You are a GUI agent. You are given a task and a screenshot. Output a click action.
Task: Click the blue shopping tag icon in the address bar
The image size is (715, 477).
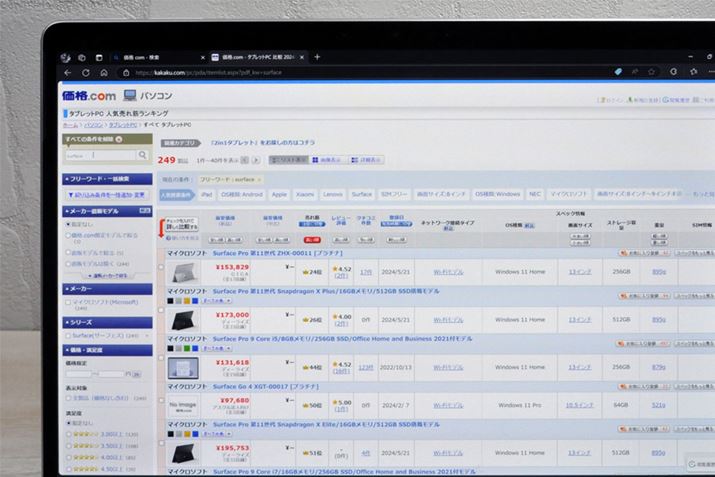618,72
